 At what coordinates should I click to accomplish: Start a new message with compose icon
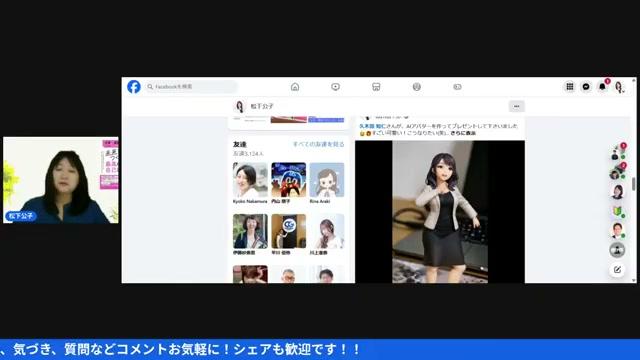point(617,270)
